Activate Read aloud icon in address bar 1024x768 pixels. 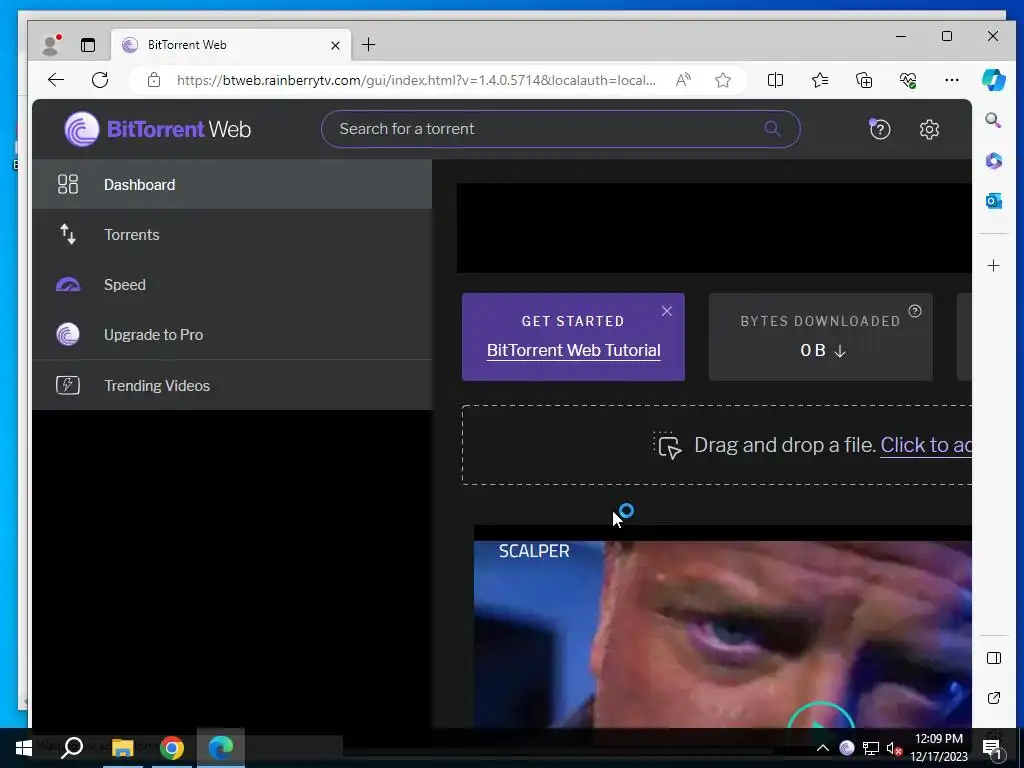click(683, 80)
